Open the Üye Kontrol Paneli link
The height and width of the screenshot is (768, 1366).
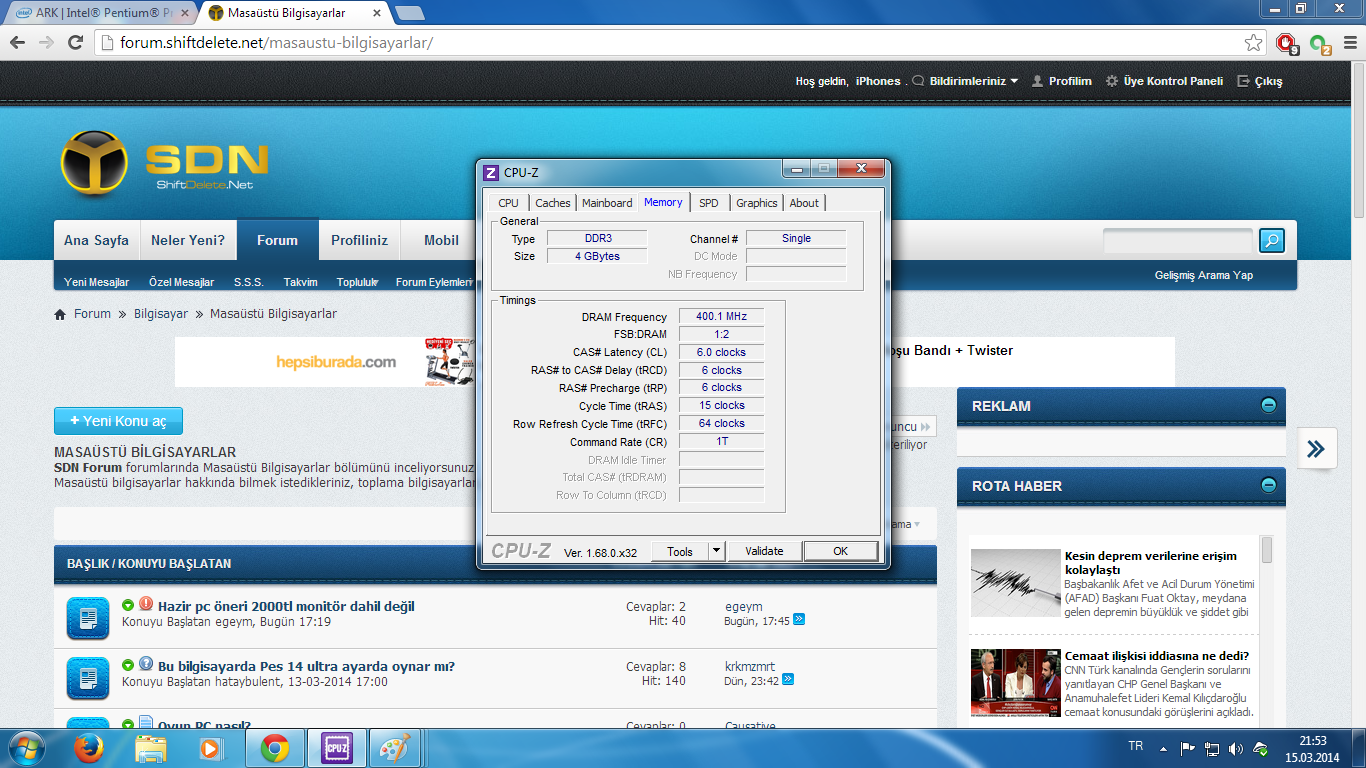point(1164,81)
